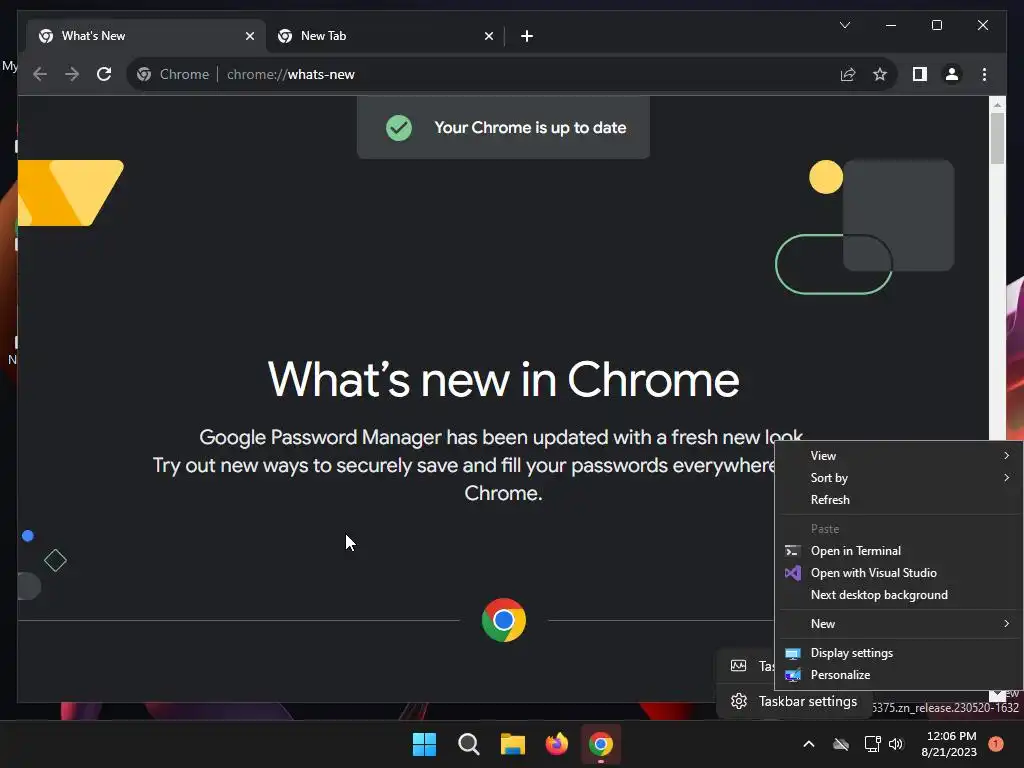Click the Chrome logo in the page center
1024x768 pixels.
[x=504, y=620]
